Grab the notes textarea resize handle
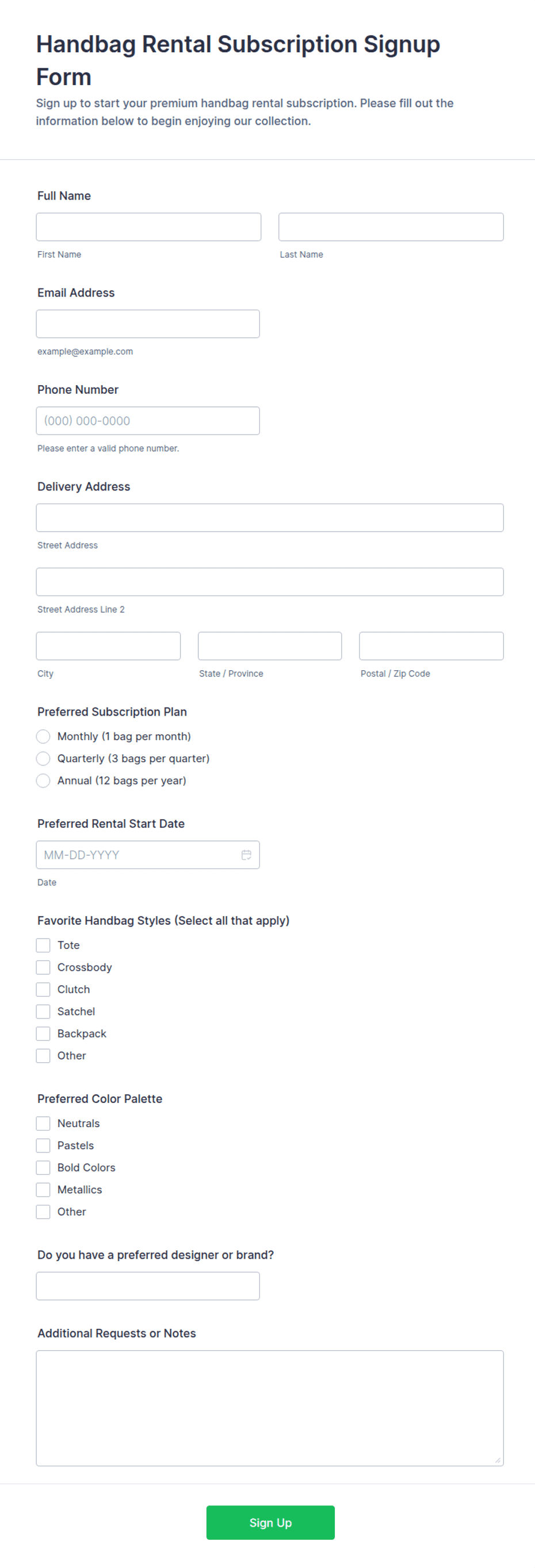This screenshot has height=1568, width=535. 497,1459
